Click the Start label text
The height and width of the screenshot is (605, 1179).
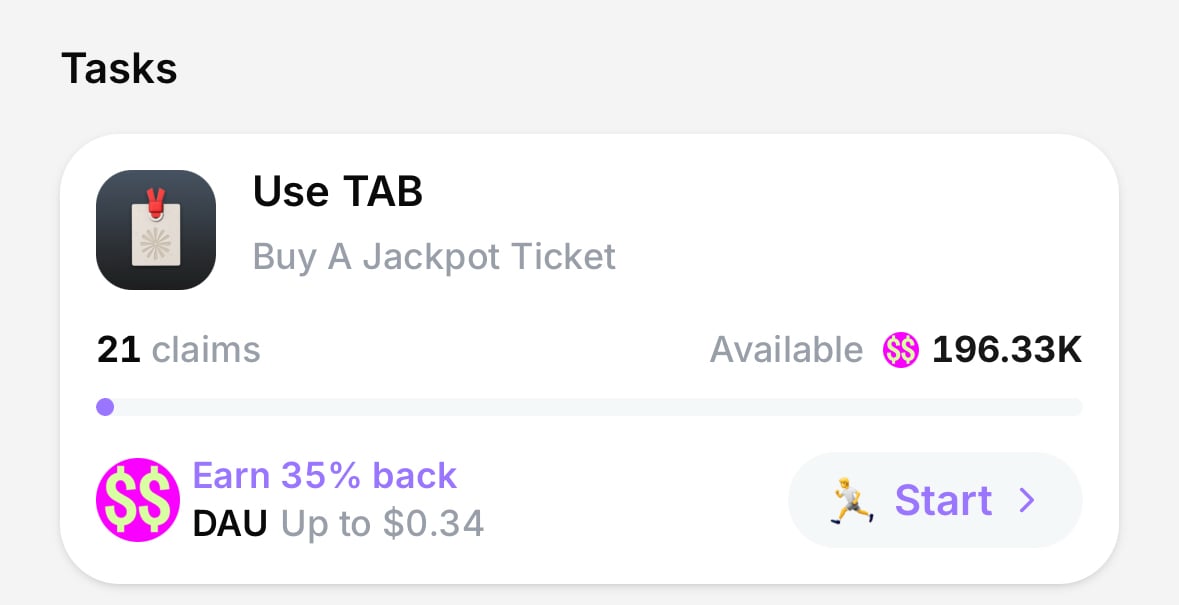(943, 500)
